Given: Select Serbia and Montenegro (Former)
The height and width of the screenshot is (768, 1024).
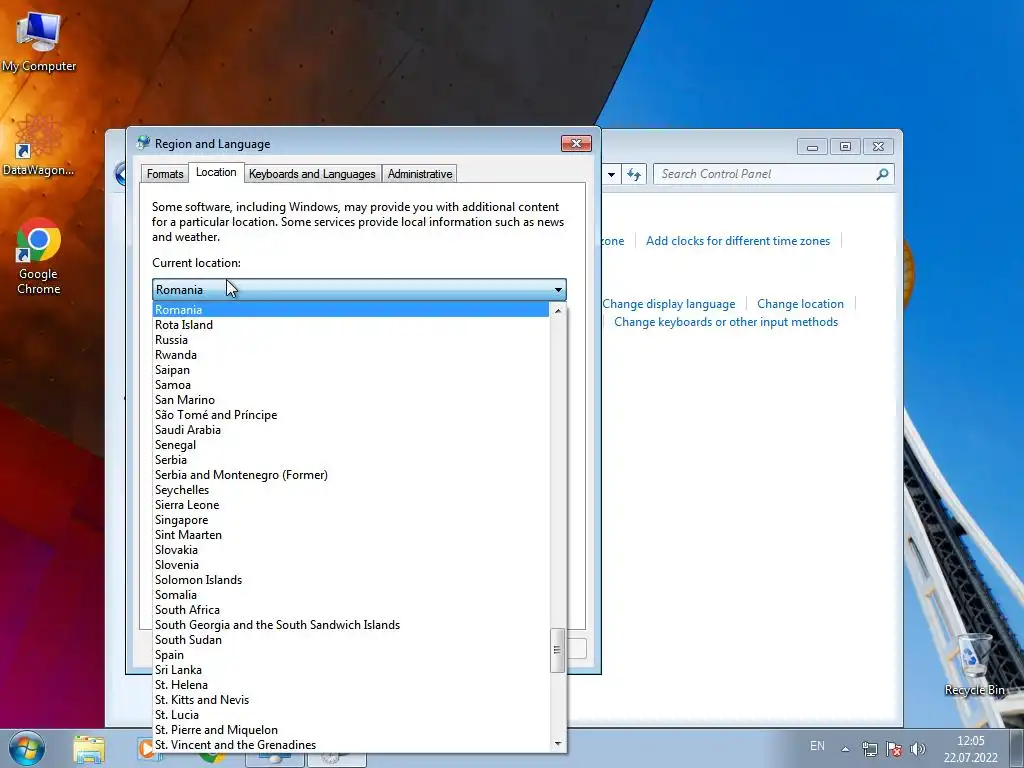Looking at the screenshot, I should click(351, 475).
